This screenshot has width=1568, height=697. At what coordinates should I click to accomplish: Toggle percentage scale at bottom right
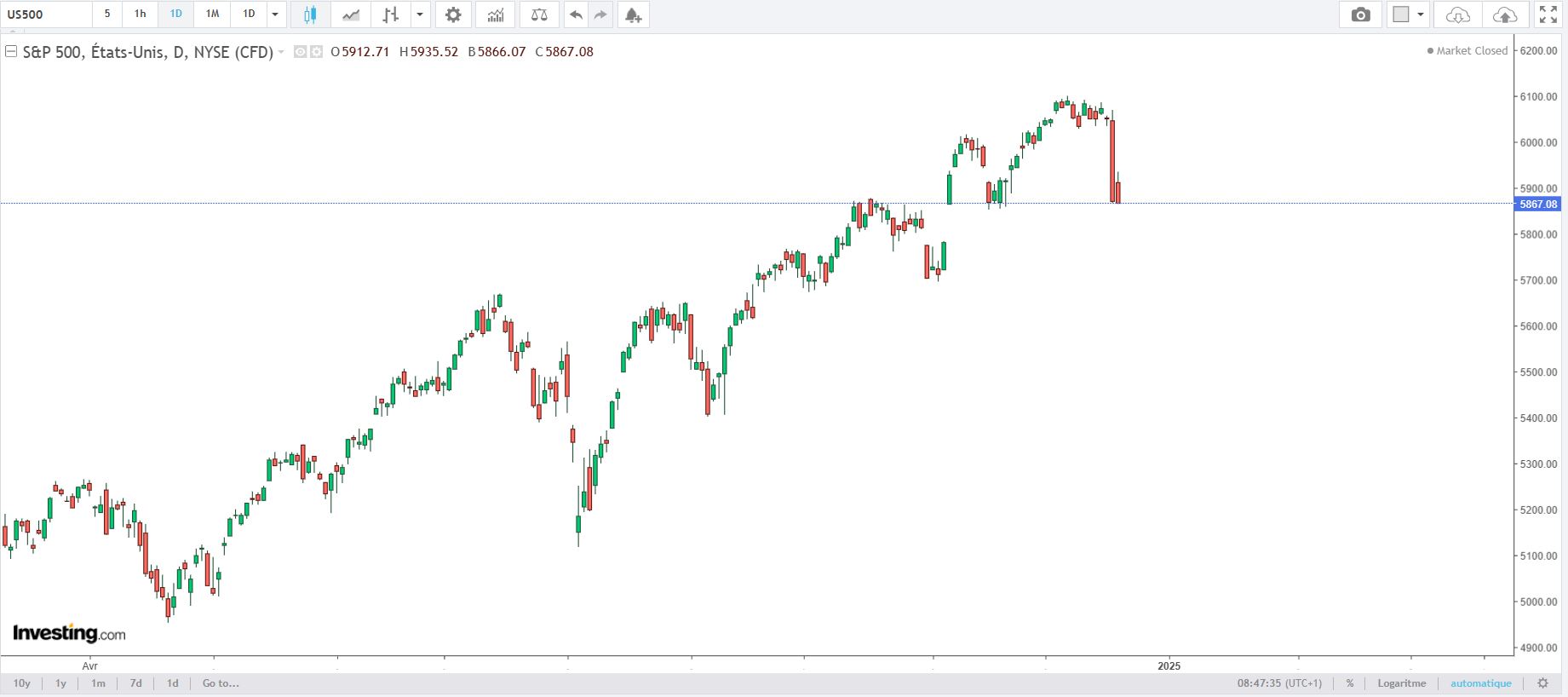coord(1350,683)
